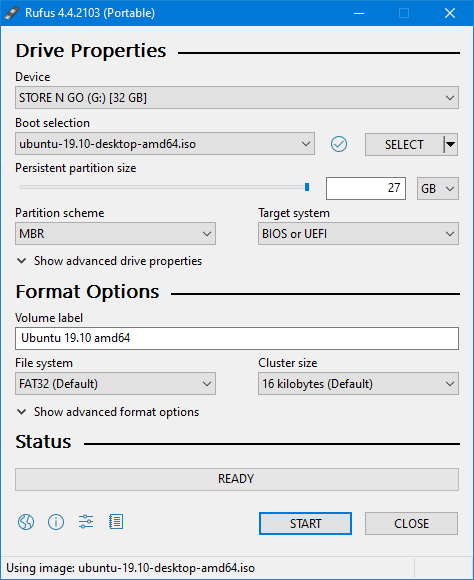Click the checksum checkmark icon
Image resolution: width=474 pixels, height=580 pixels.
coord(339,144)
